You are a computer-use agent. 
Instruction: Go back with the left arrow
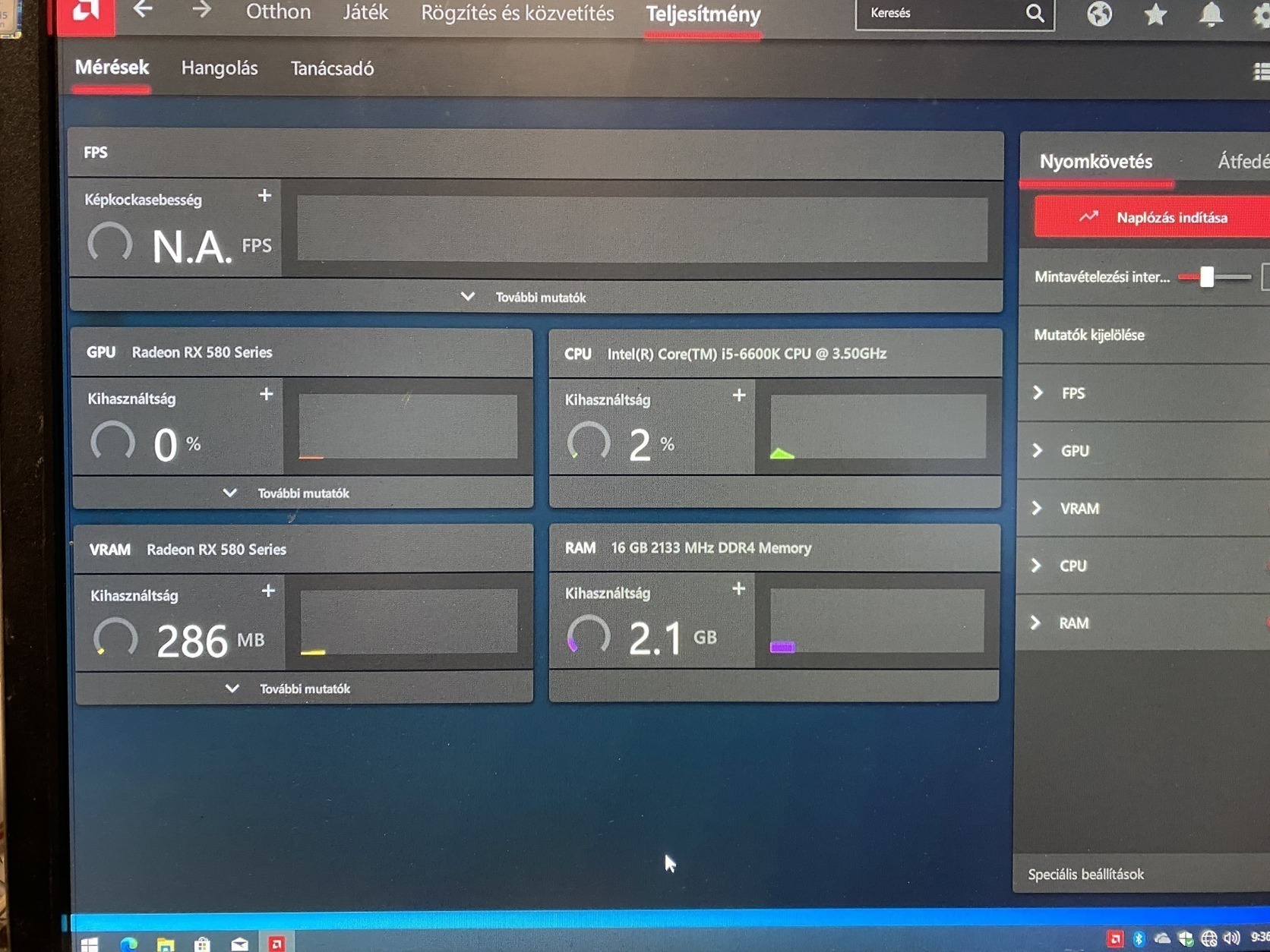click(143, 11)
